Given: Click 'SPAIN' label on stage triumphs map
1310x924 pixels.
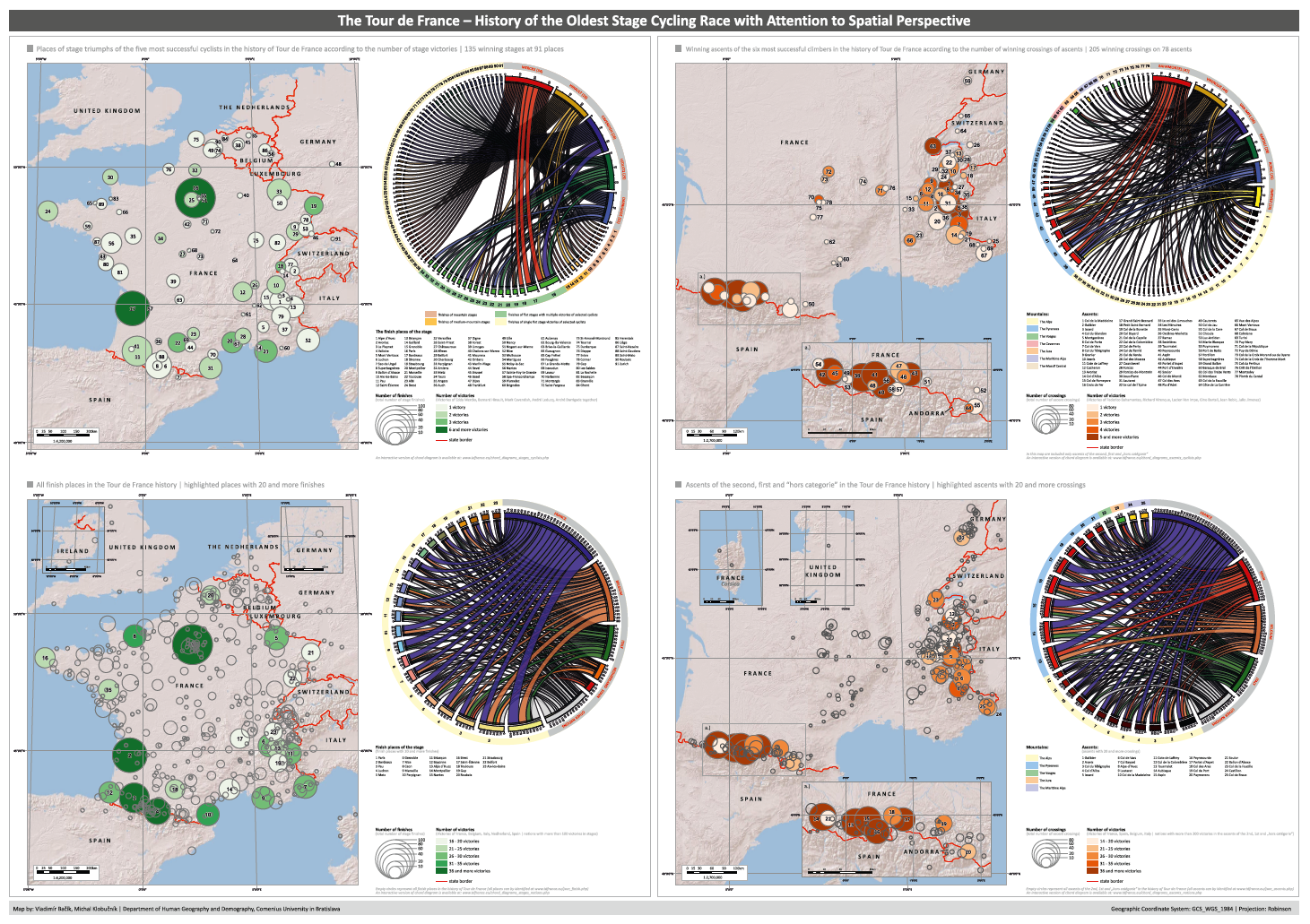Looking at the screenshot, I should (100, 400).
